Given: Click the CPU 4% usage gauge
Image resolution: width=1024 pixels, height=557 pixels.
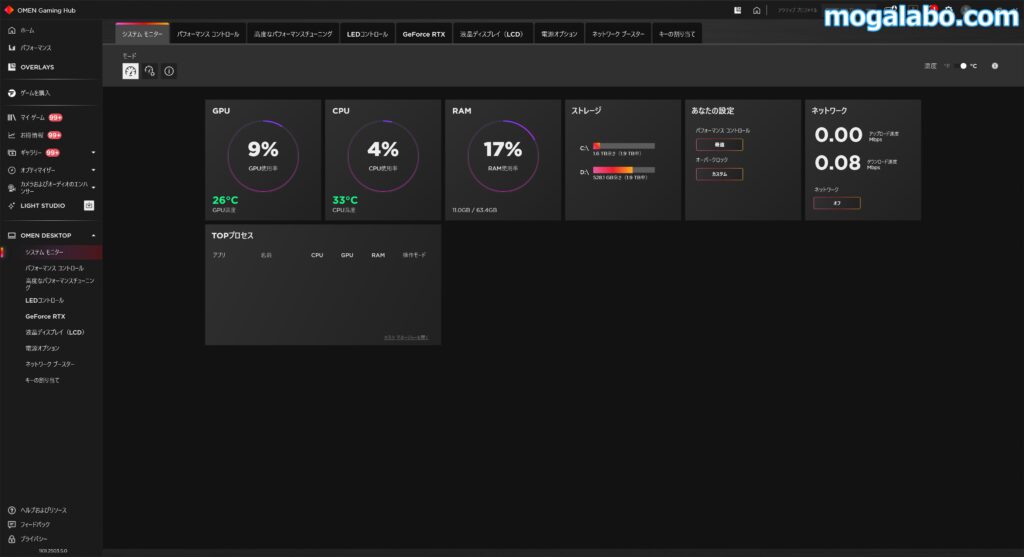Looking at the screenshot, I should [383, 156].
